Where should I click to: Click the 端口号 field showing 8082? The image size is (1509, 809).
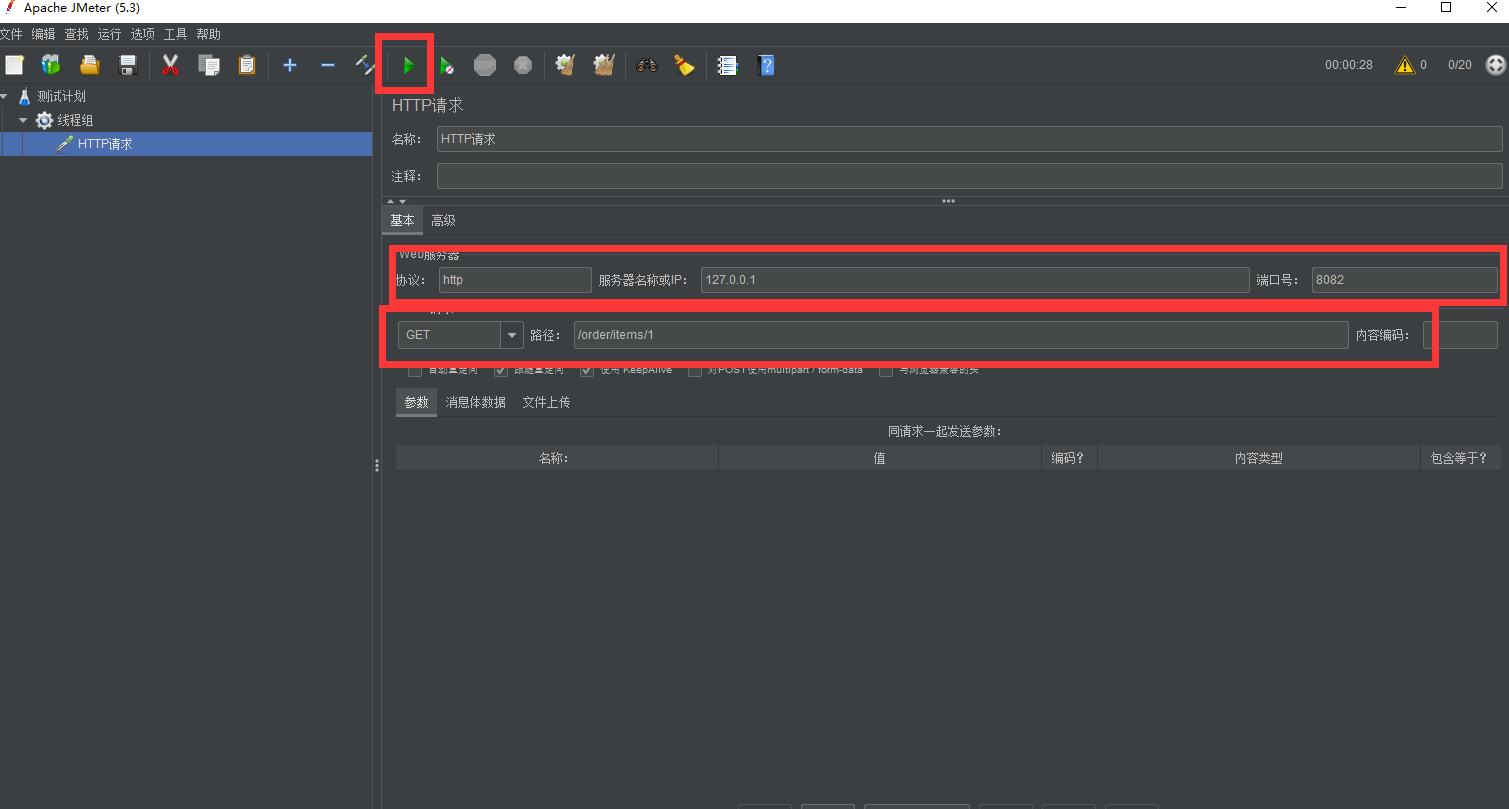pos(1405,280)
